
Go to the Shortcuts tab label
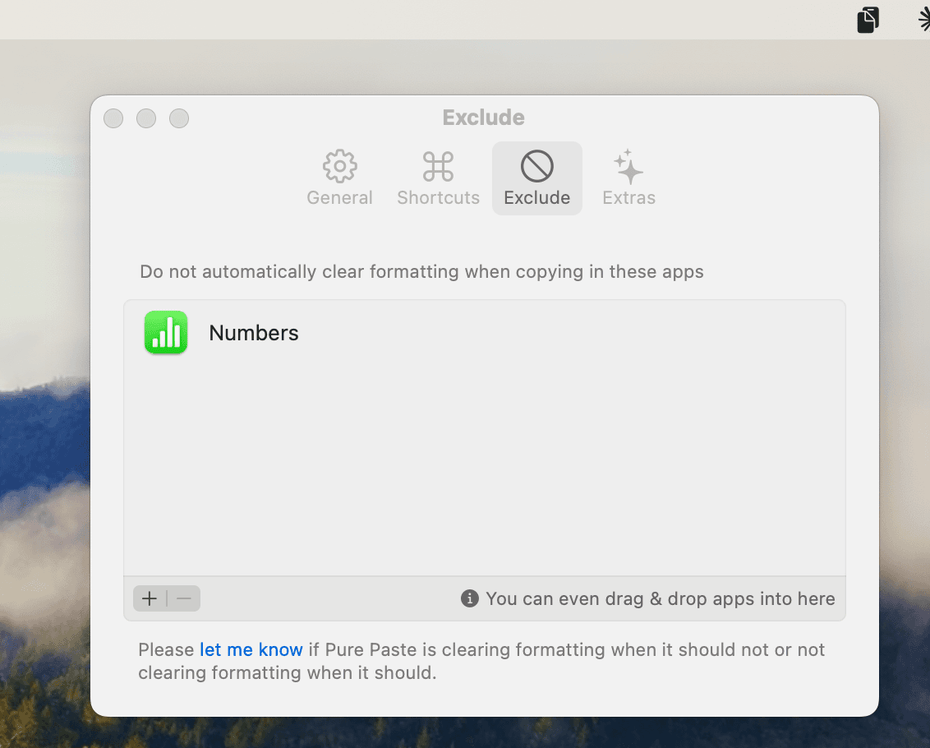click(438, 198)
